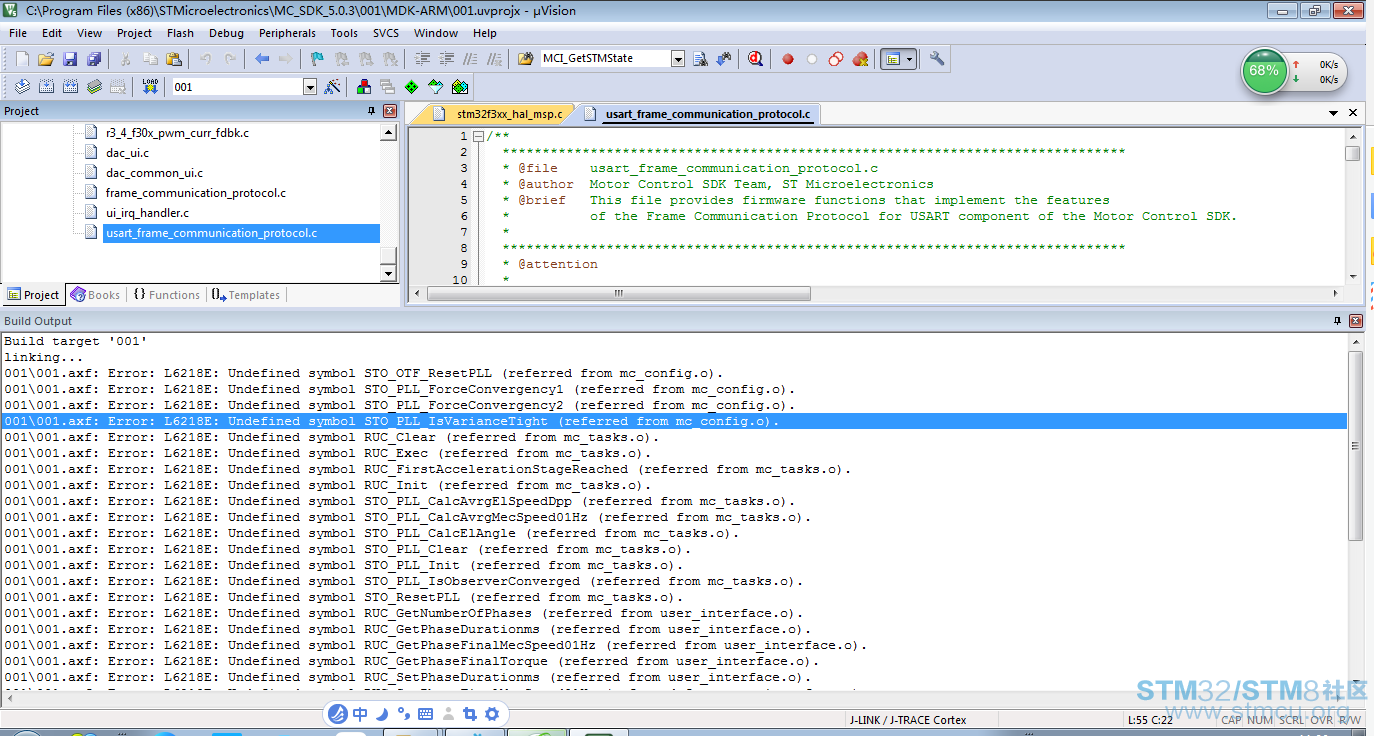This screenshot has height=736, width=1374.
Task: Open the Project menu
Action: [x=134, y=33]
